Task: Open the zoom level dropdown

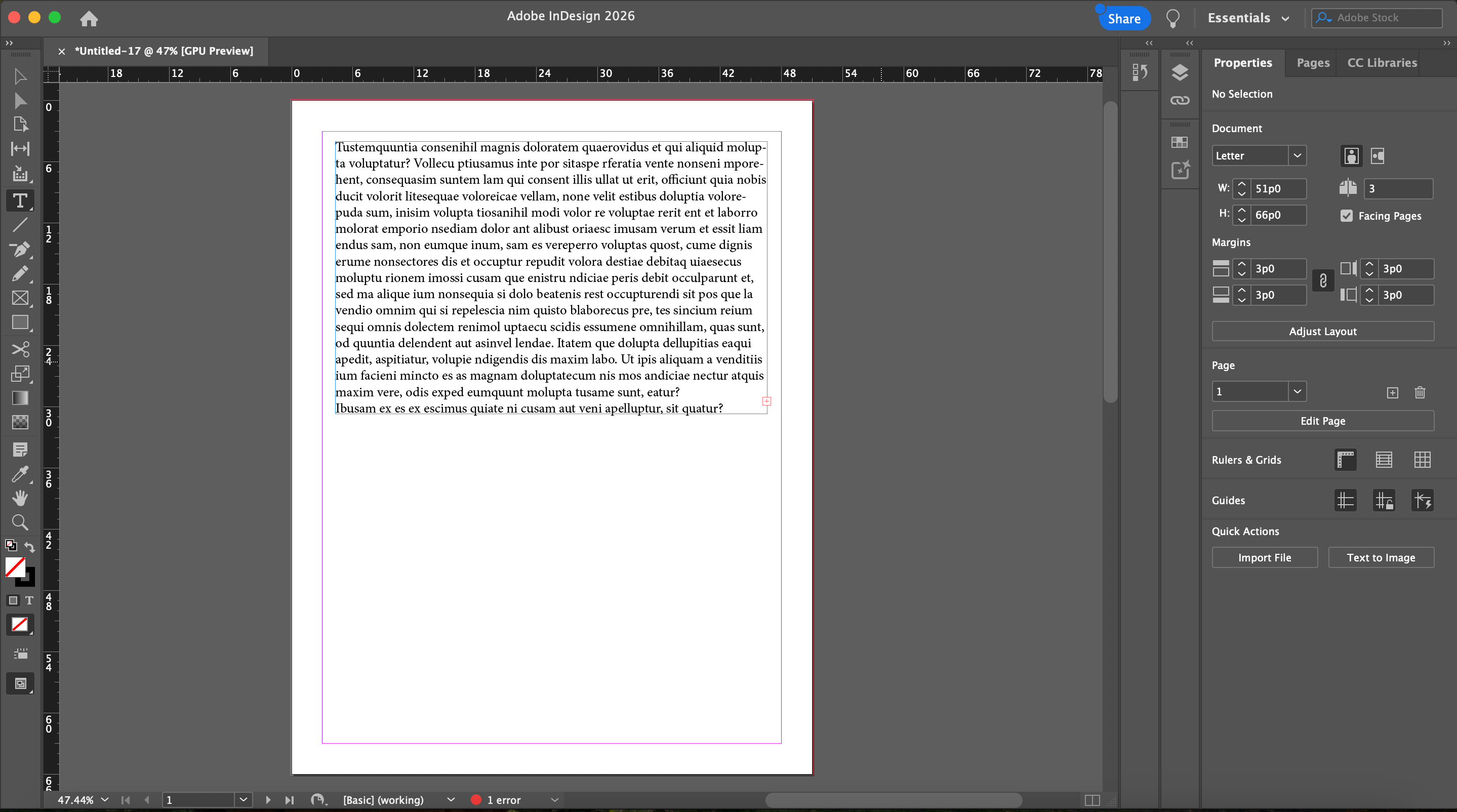Action: coord(105,799)
